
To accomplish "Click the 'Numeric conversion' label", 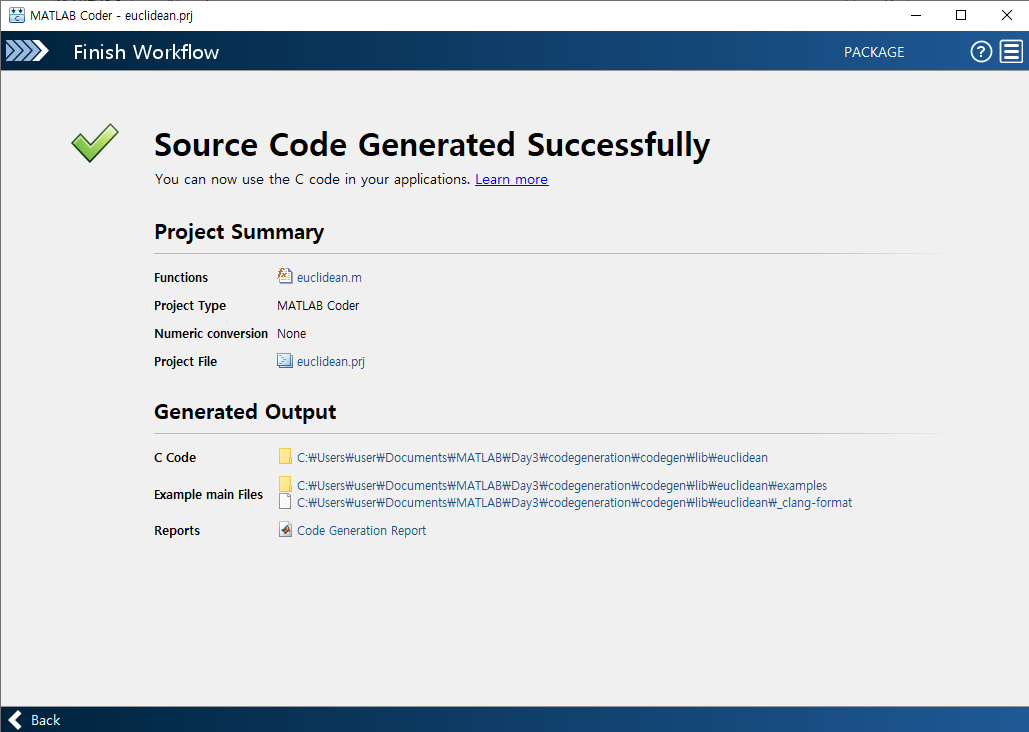I will tap(211, 334).
